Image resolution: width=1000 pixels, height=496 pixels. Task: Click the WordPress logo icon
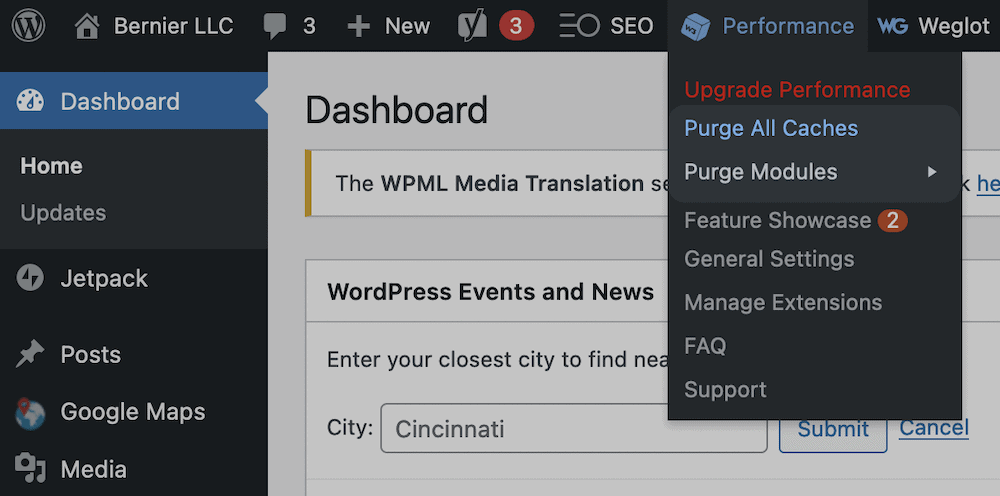click(x=28, y=26)
